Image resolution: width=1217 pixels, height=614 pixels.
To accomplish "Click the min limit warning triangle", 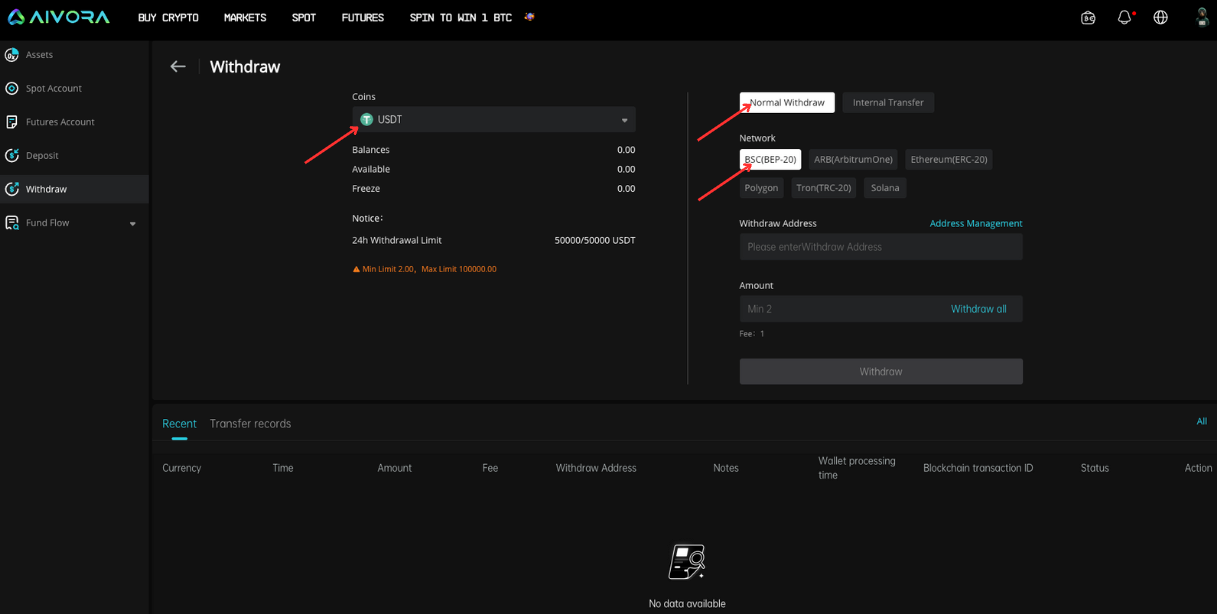I will [356, 269].
